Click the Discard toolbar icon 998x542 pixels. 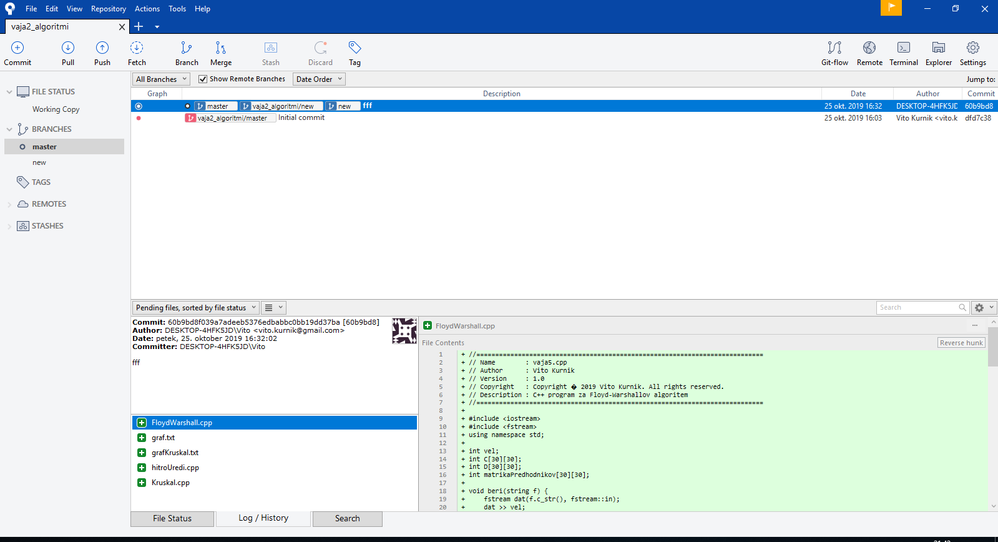coord(320,48)
